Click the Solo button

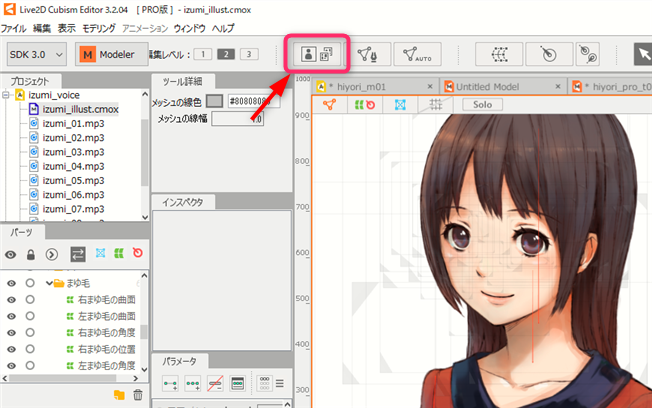tap(482, 104)
